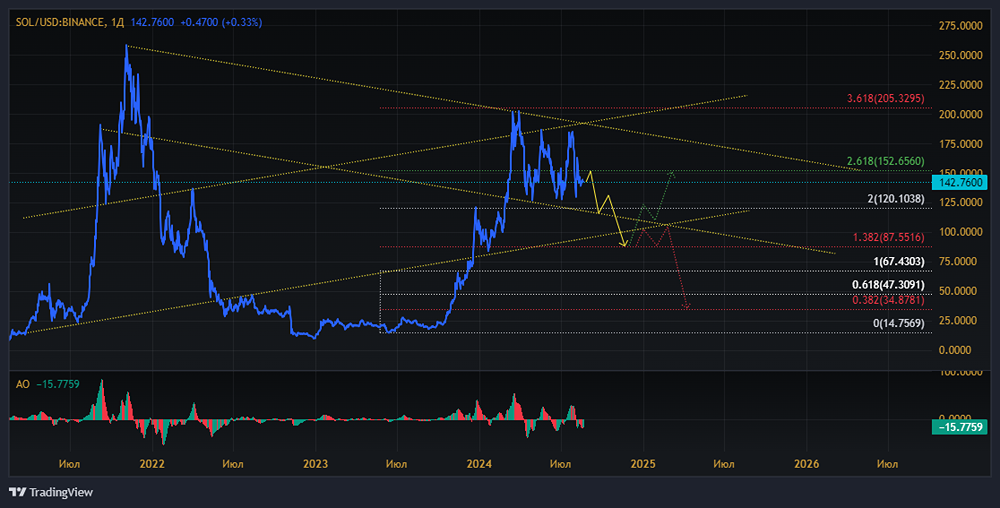Click the Июл label following 2026
This screenshot has width=1000, height=508.
point(886,464)
